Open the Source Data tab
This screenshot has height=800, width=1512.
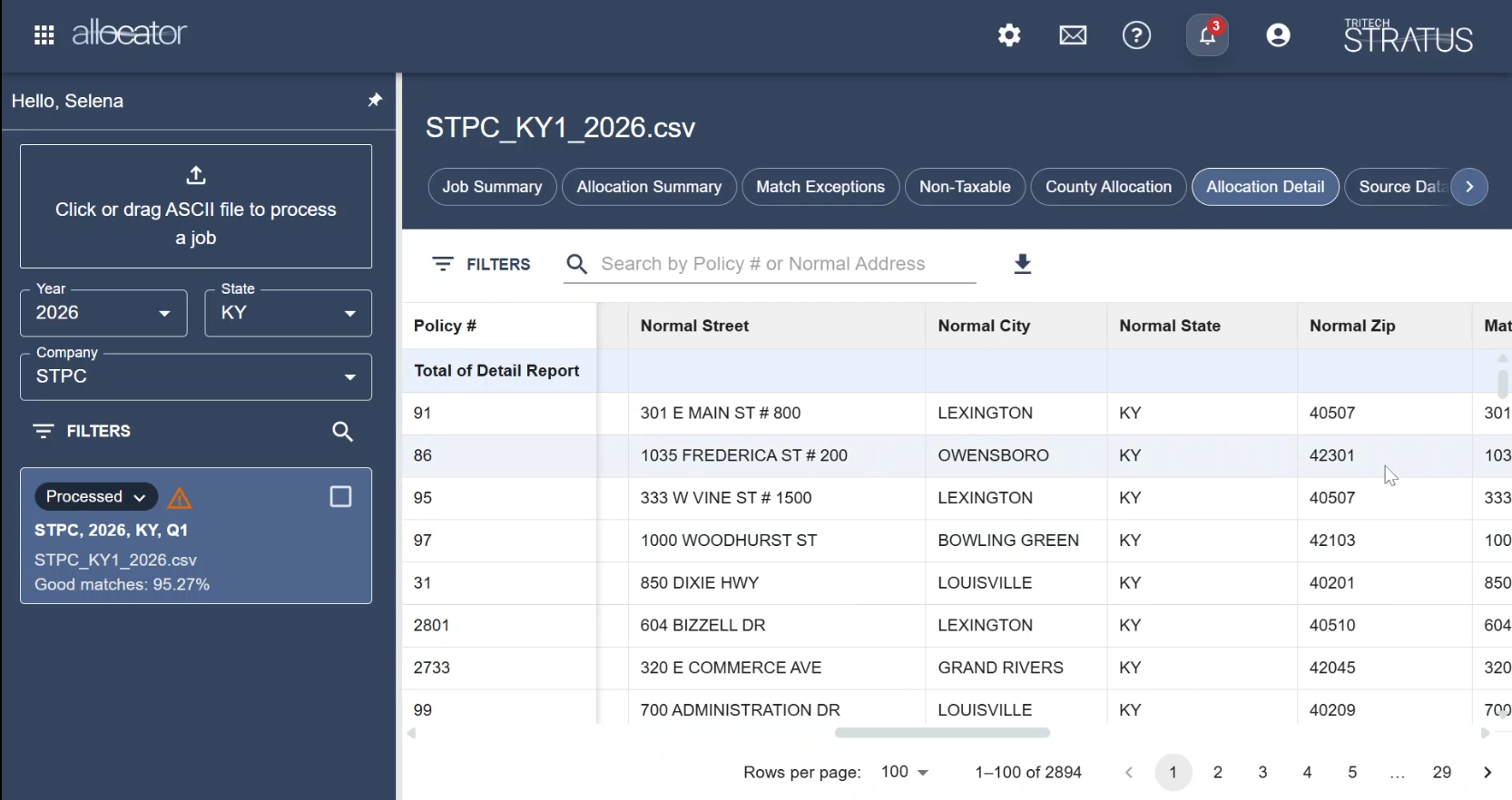[x=1398, y=187]
